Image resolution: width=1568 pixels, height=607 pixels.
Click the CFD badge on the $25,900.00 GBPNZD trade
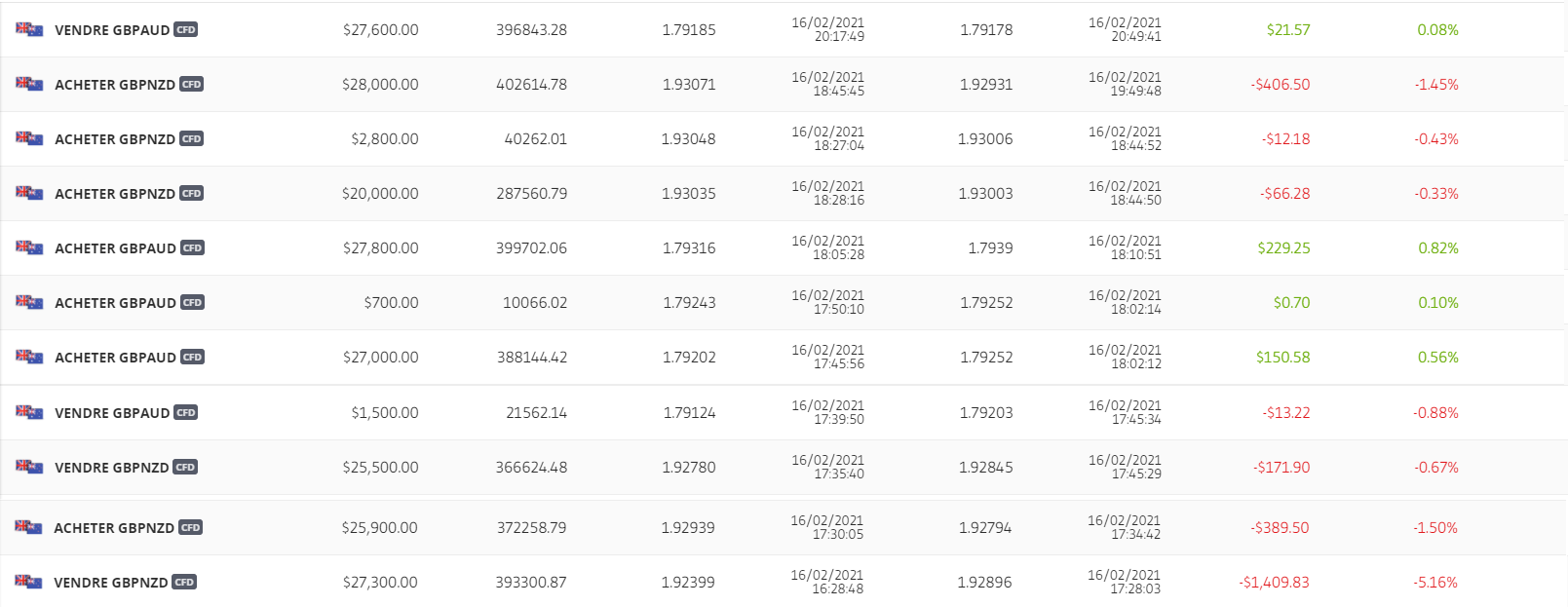(x=191, y=528)
